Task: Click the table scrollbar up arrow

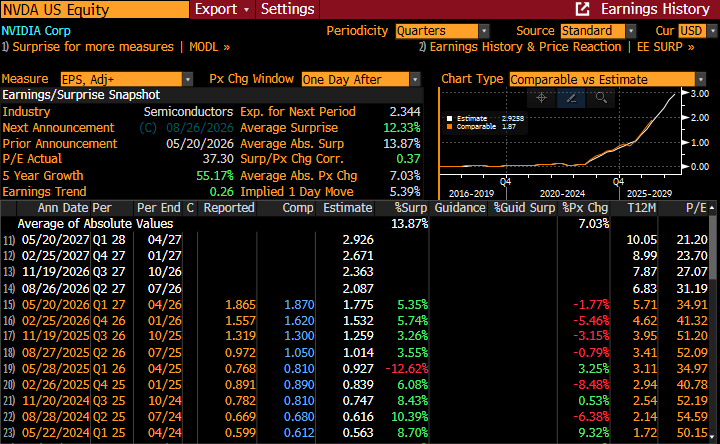Action: [x=712, y=208]
